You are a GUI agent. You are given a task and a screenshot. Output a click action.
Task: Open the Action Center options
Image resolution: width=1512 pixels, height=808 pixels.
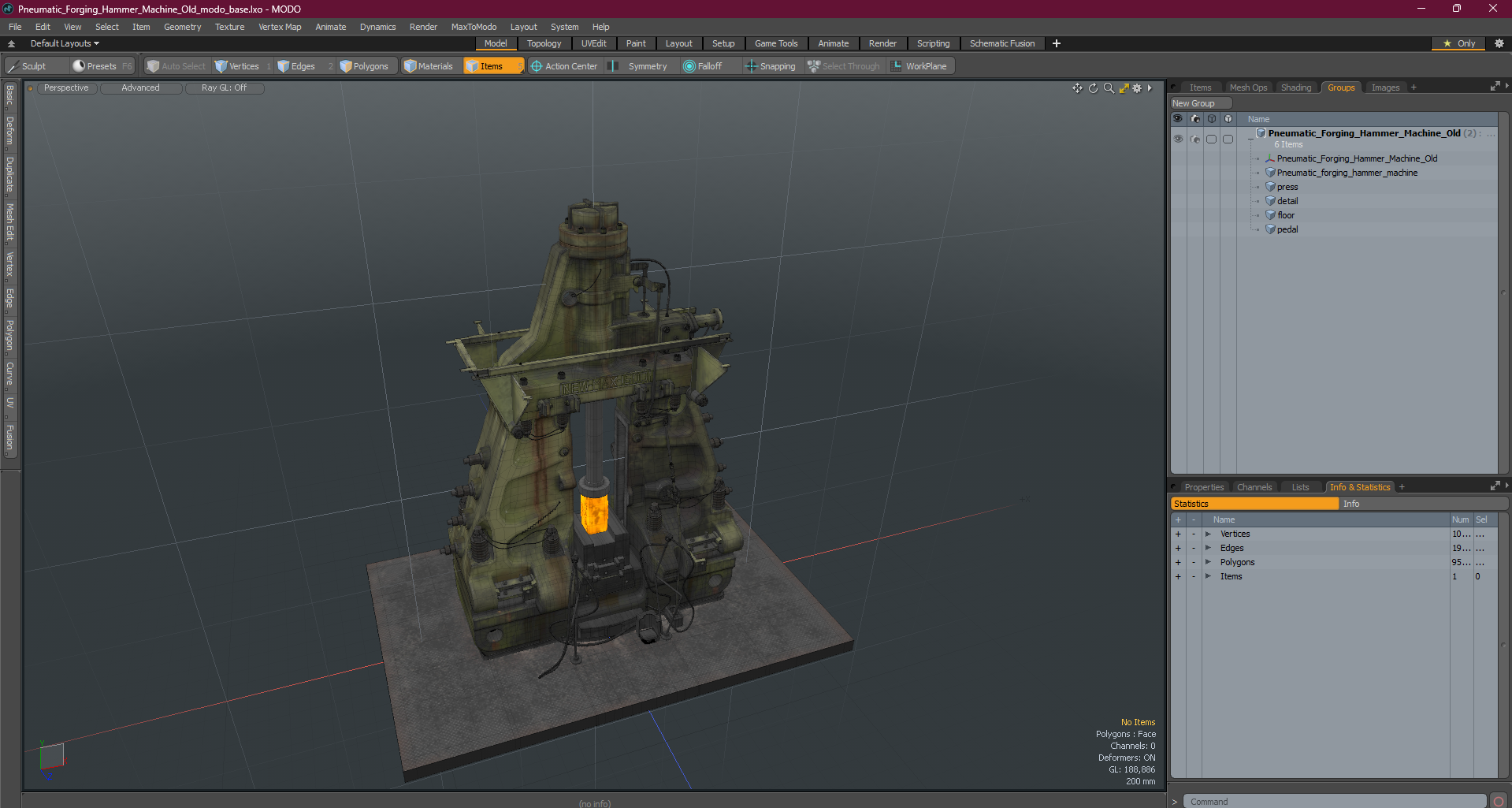point(565,66)
